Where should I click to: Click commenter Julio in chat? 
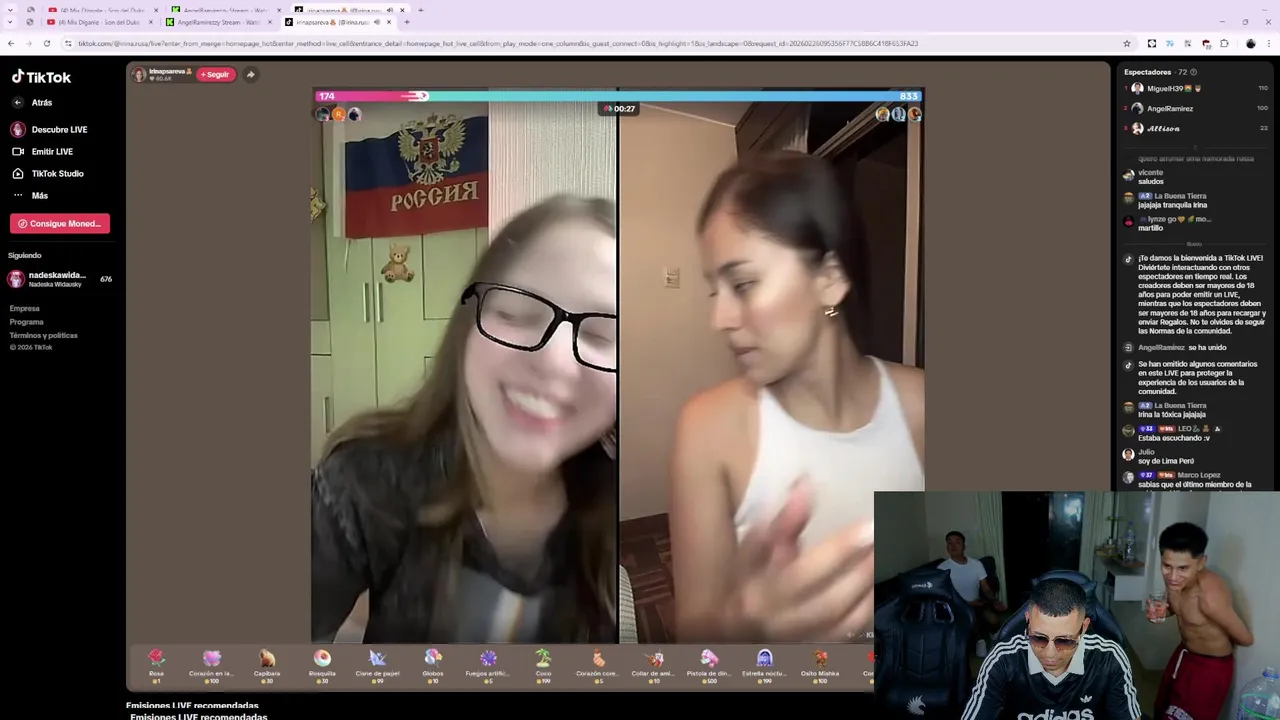tap(1146, 452)
